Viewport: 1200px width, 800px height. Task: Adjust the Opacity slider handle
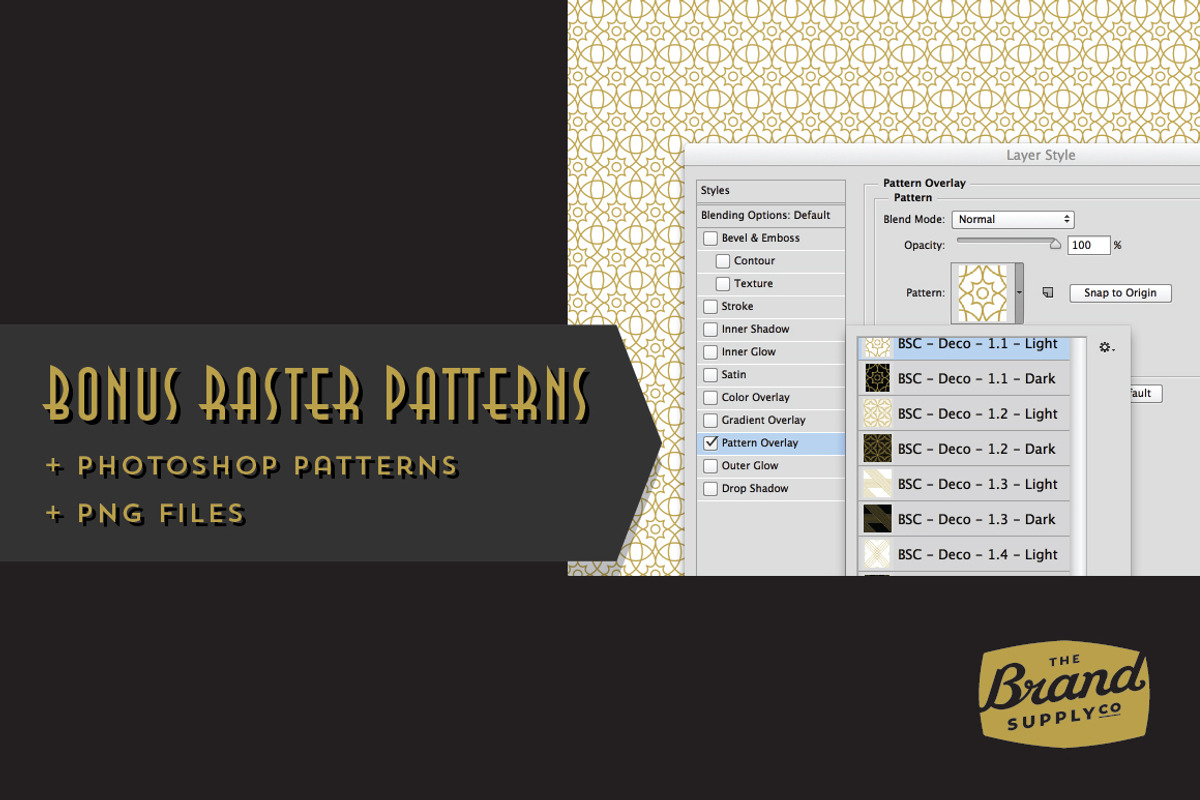[x=1054, y=243]
